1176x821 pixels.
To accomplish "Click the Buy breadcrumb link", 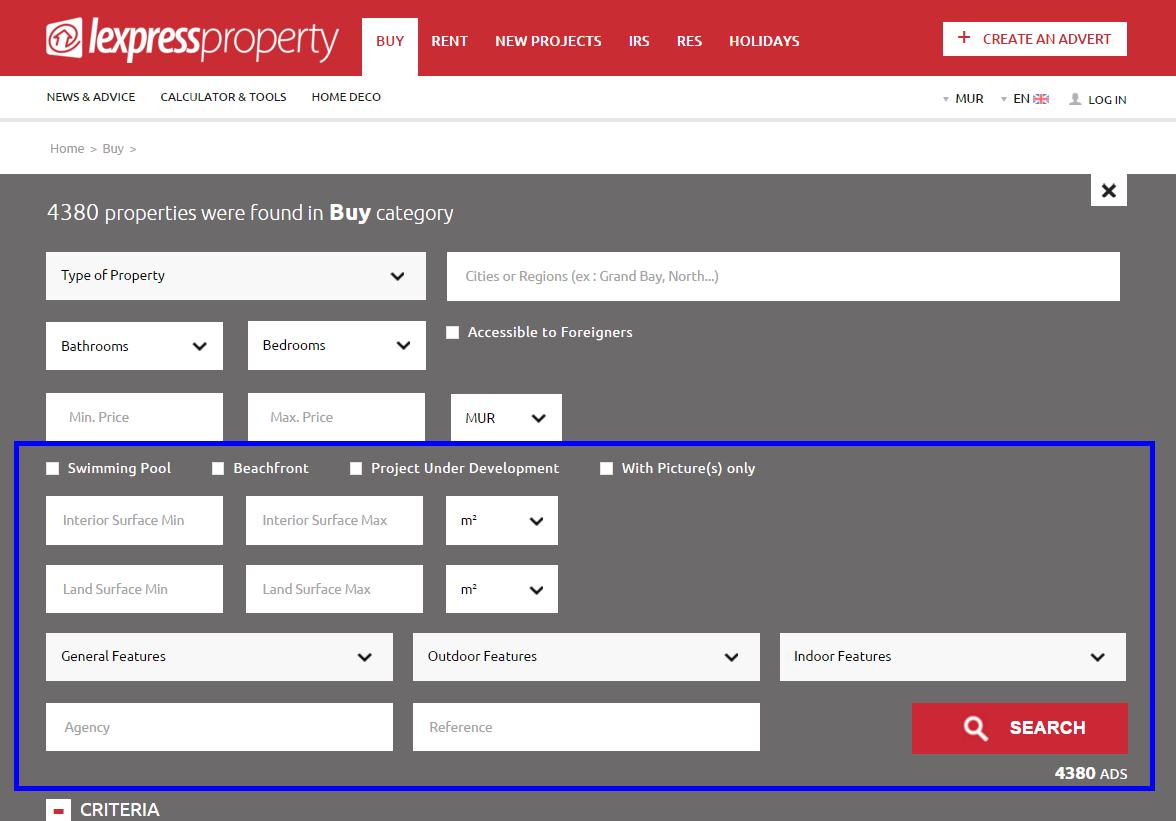I will click(112, 148).
